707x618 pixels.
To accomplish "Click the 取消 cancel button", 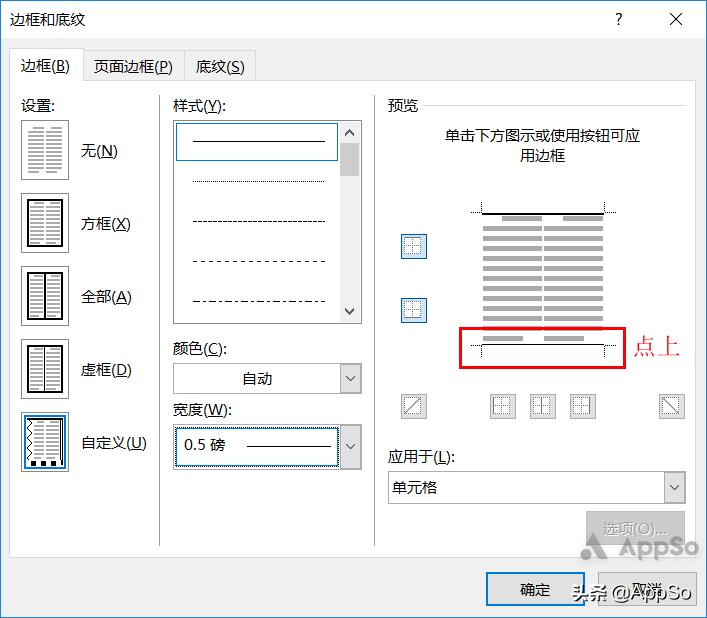I will coord(647,589).
